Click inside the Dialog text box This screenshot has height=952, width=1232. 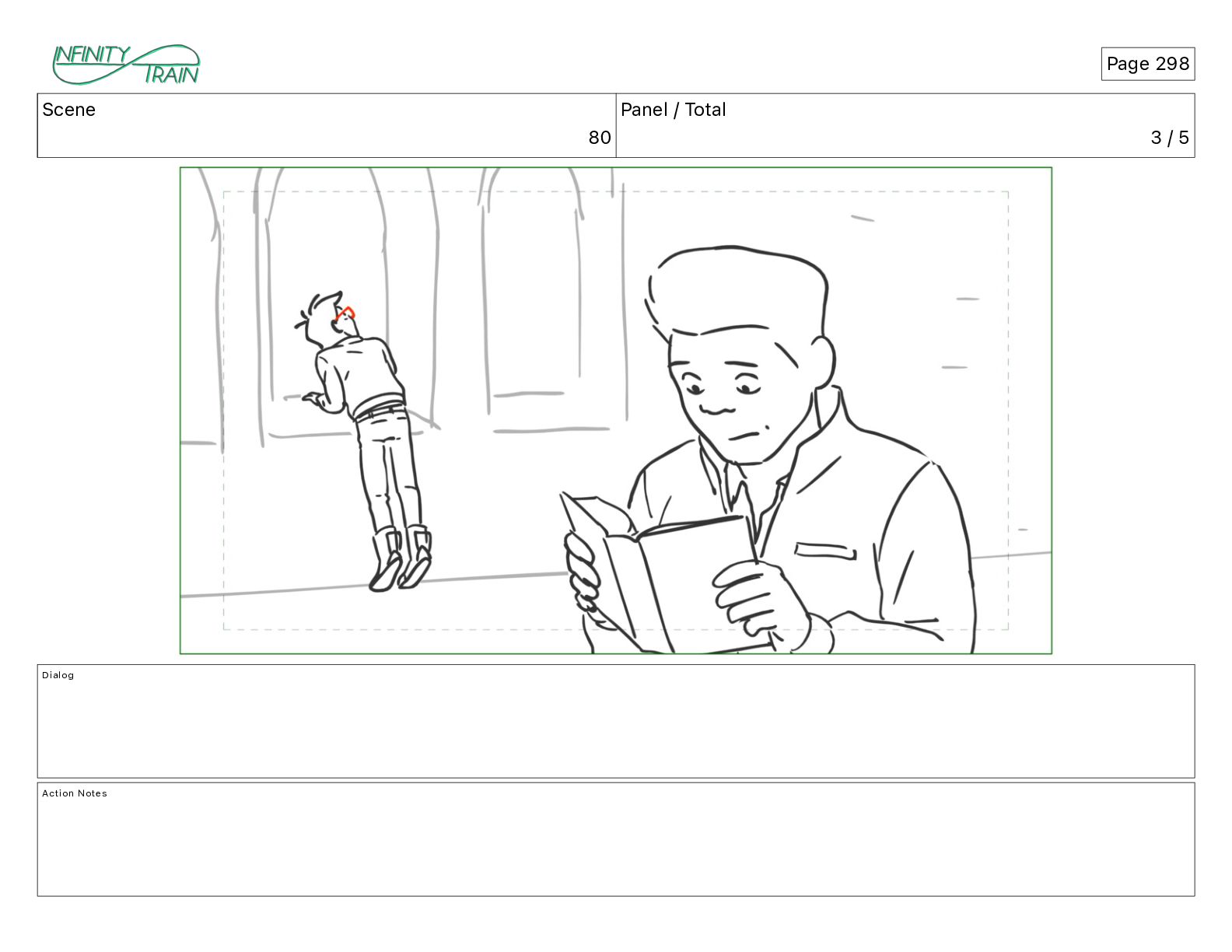coord(616,721)
